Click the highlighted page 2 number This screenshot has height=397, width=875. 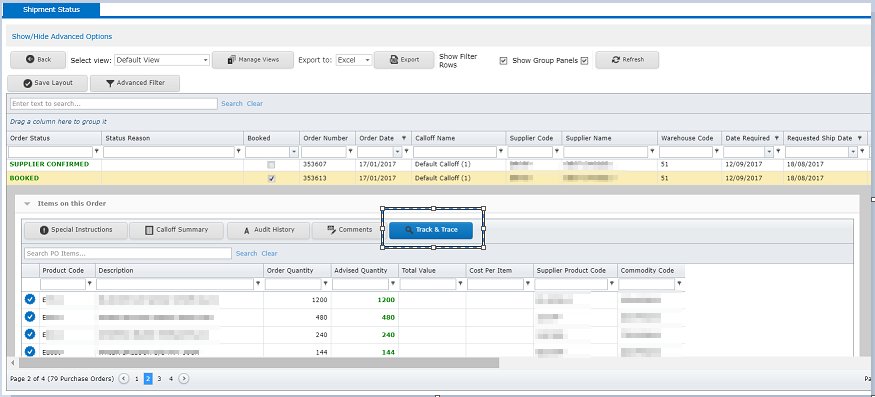(148, 379)
